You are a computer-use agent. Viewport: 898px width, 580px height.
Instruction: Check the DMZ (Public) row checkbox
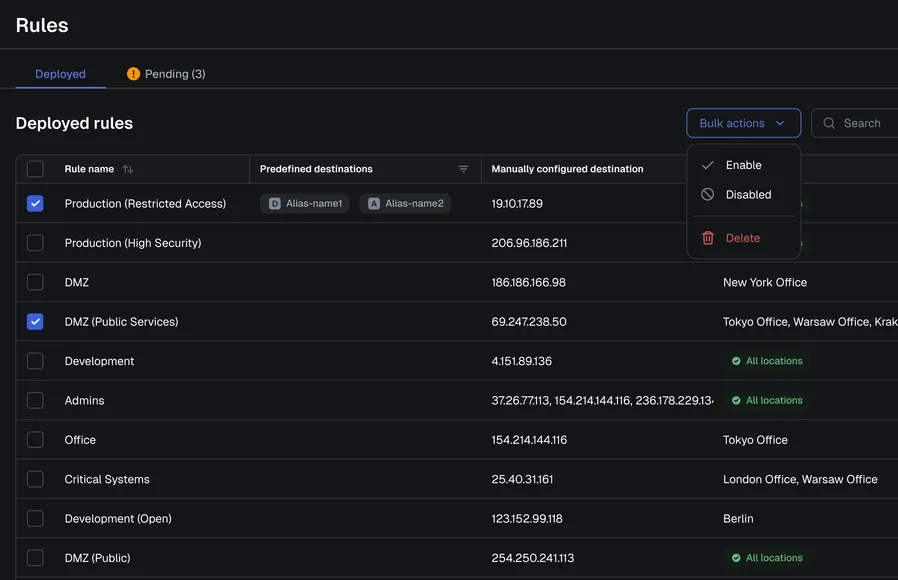(35, 558)
